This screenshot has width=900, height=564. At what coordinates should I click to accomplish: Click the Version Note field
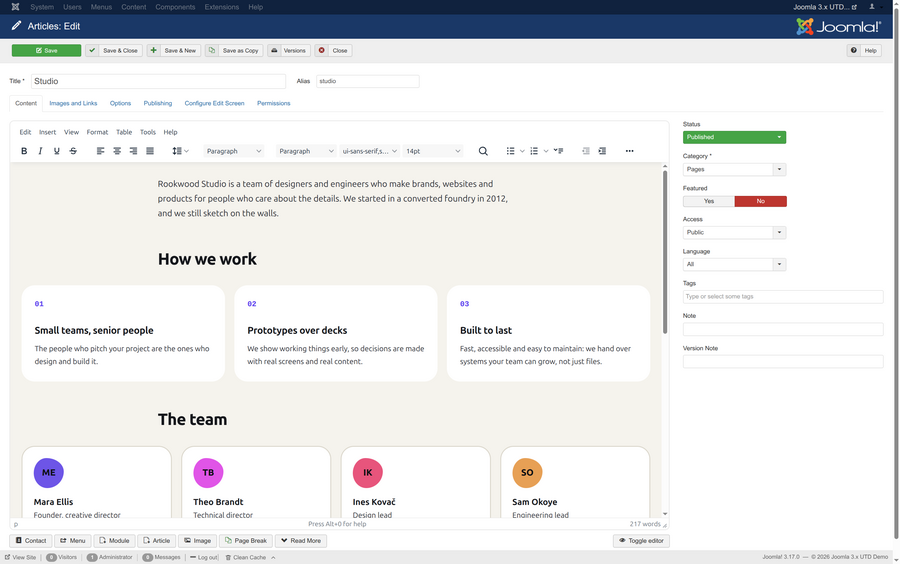783,361
